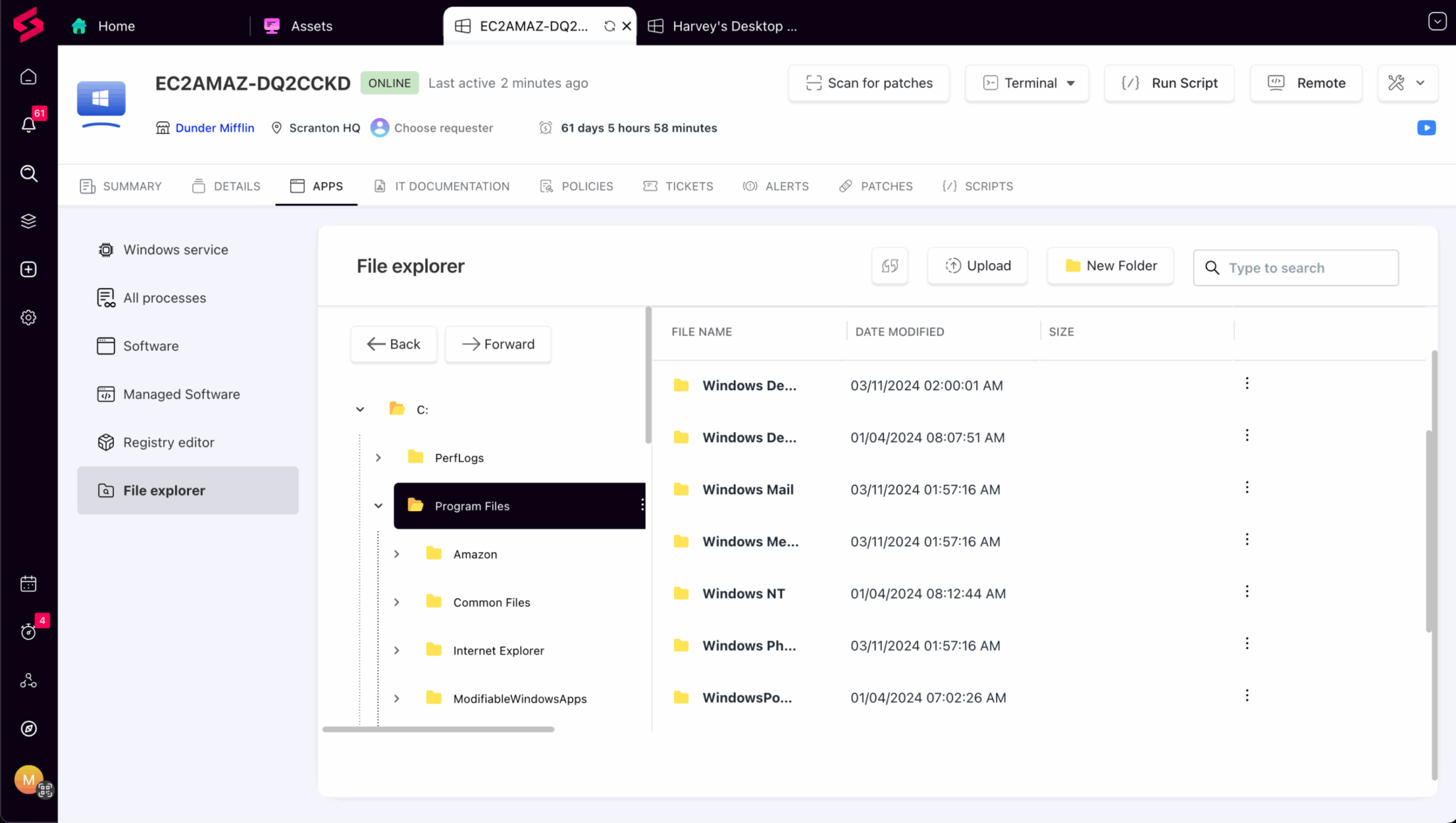Select Registry editor in side menu
This screenshot has width=1456, height=823.
168,442
